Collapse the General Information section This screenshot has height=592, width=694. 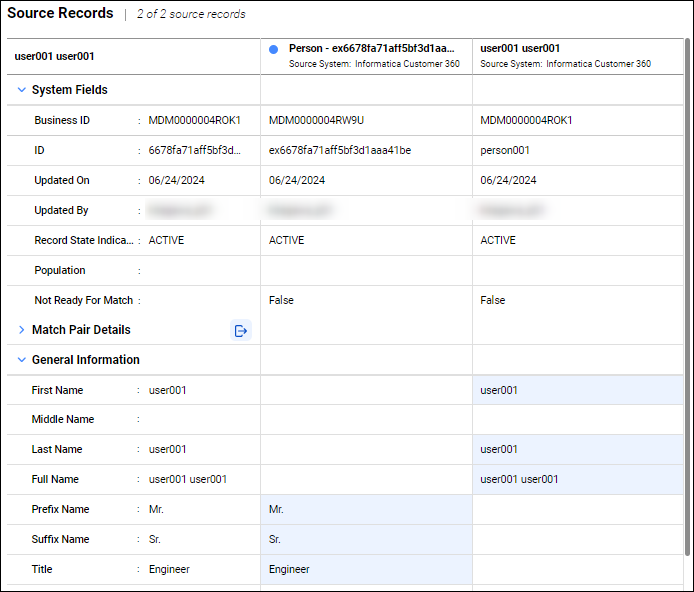(x=21, y=360)
